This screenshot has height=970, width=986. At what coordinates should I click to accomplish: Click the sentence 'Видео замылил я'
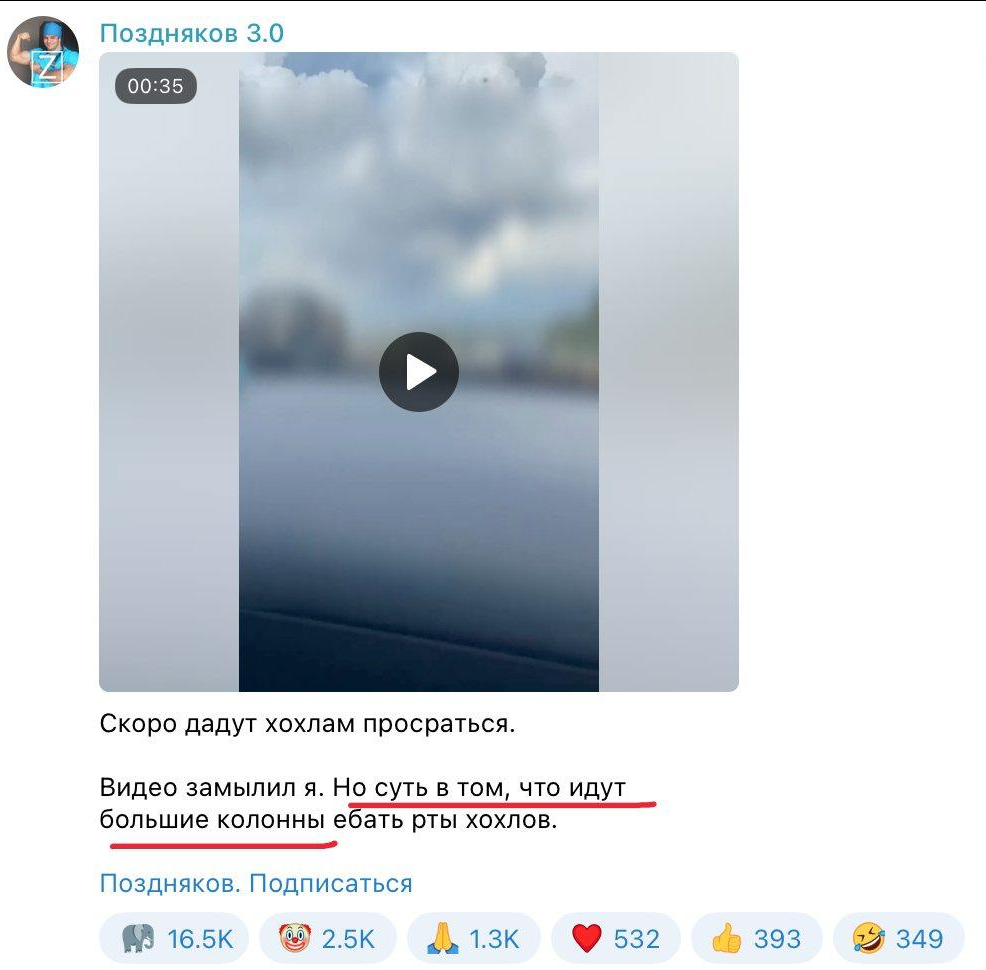pyautogui.click(x=211, y=788)
